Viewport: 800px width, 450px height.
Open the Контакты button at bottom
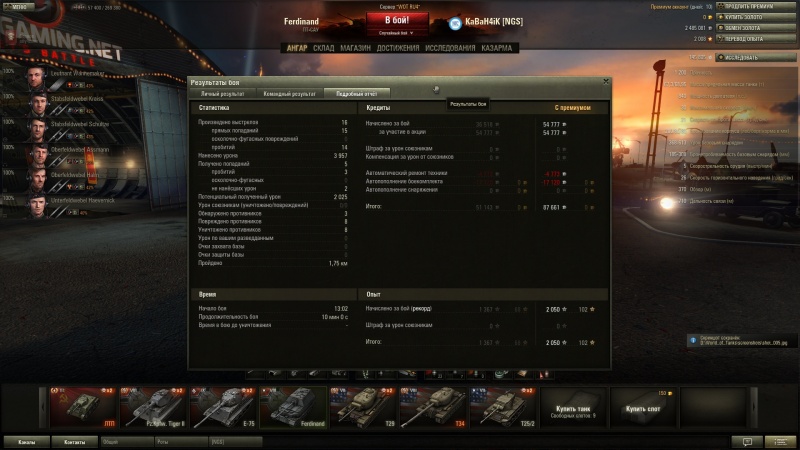click(74, 441)
